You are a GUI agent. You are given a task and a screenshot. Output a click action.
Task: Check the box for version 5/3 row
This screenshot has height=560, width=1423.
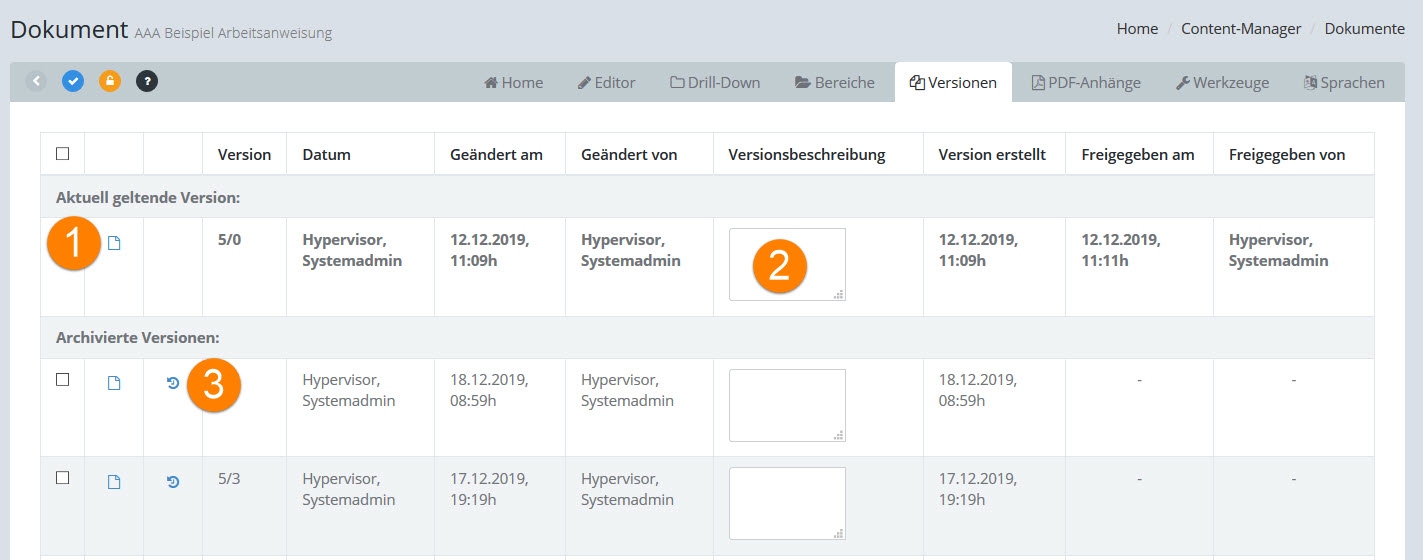click(x=63, y=478)
